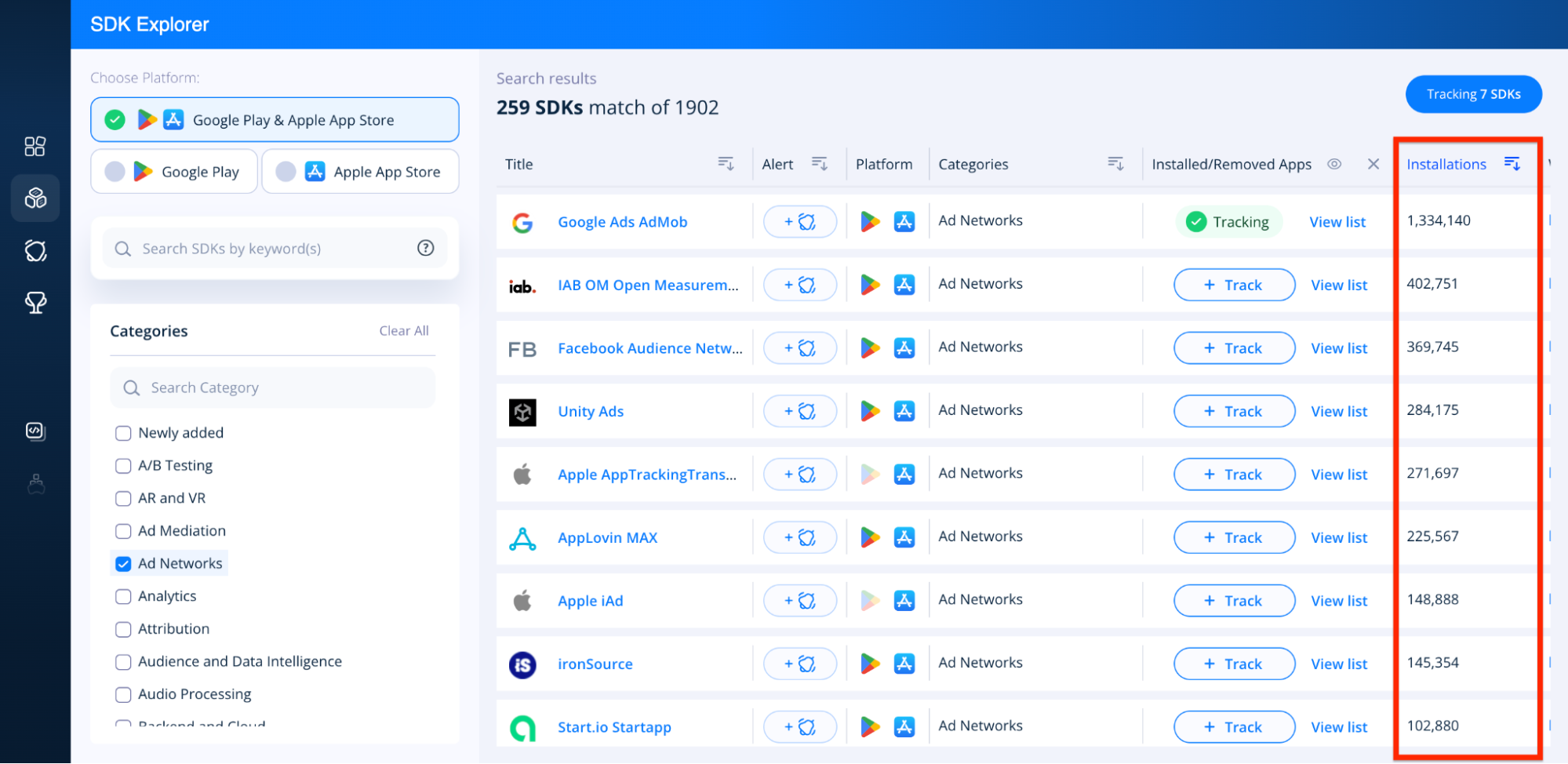Viewport: 1568px width, 764px height.
Task: Open the Start.io Startapp SDK link
Action: (614, 728)
